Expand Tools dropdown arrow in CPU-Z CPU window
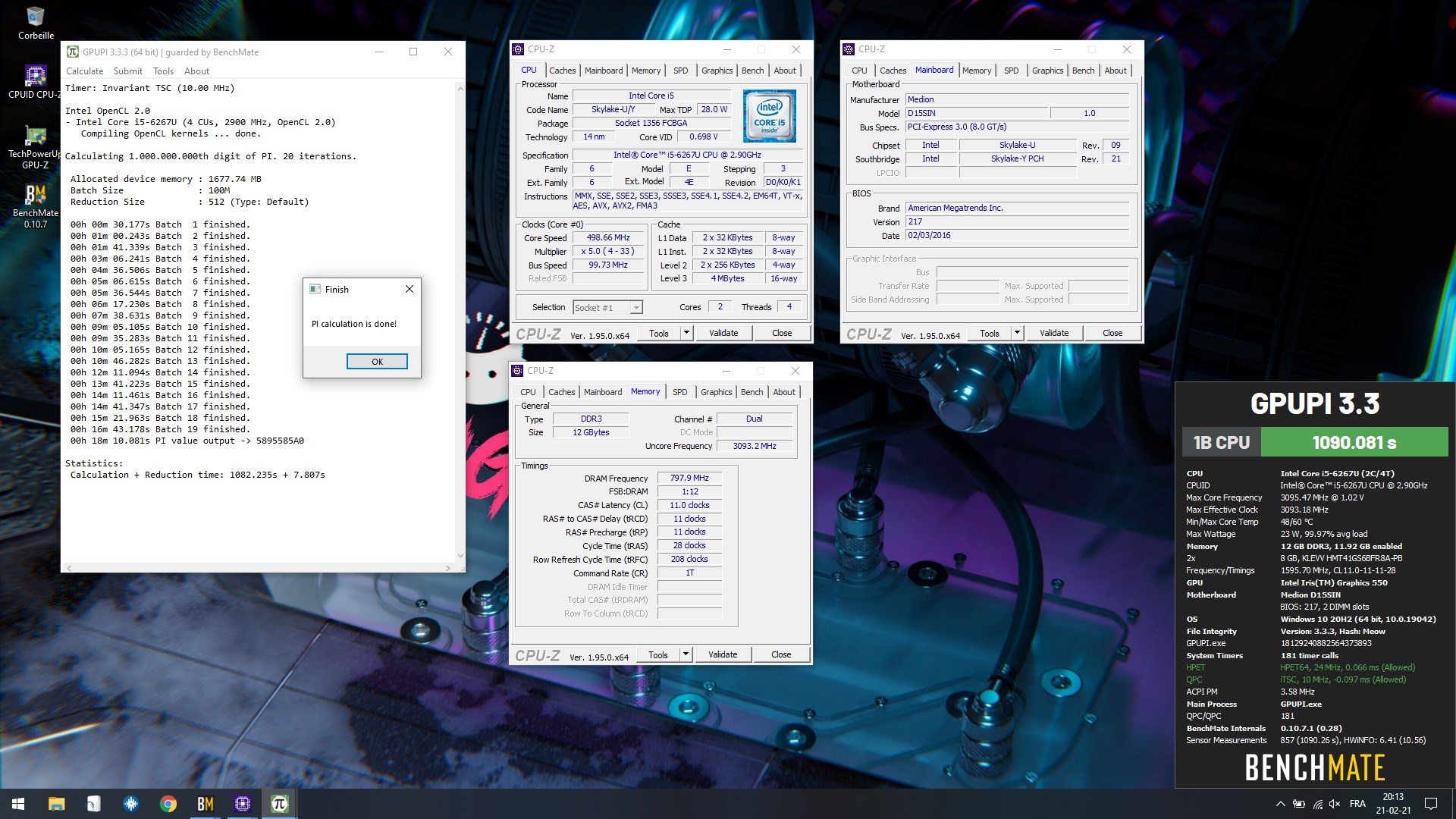 686,333
